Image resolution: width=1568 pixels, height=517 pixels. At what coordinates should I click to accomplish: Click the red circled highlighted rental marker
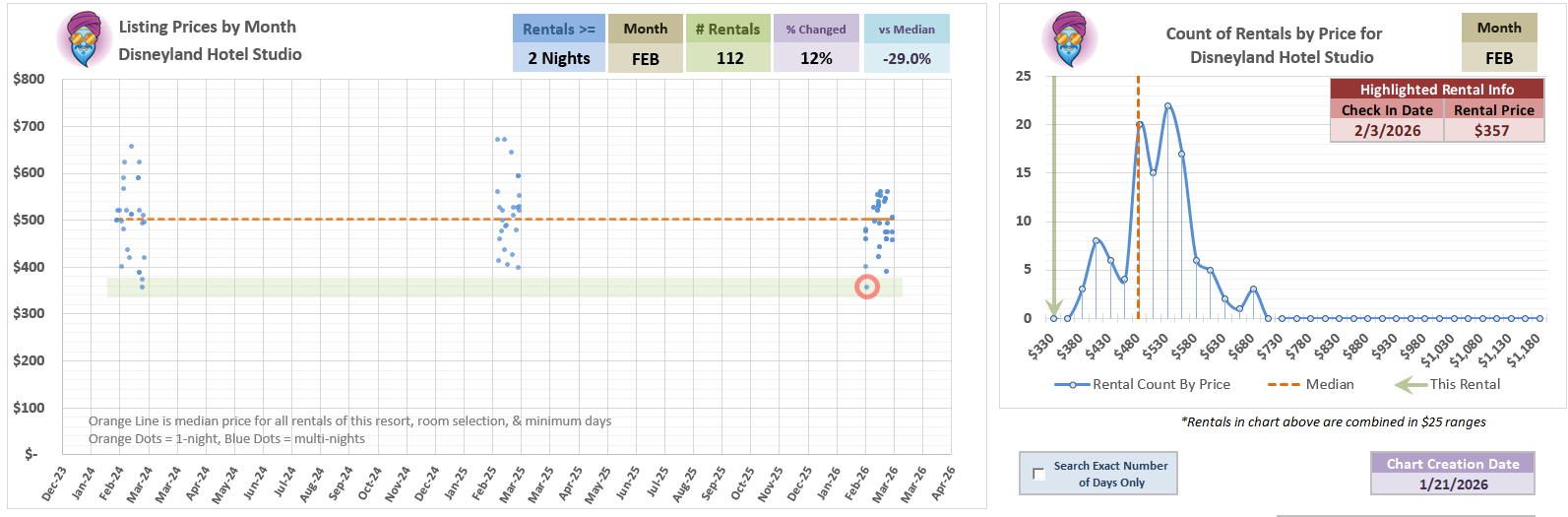pyautogui.click(x=866, y=287)
